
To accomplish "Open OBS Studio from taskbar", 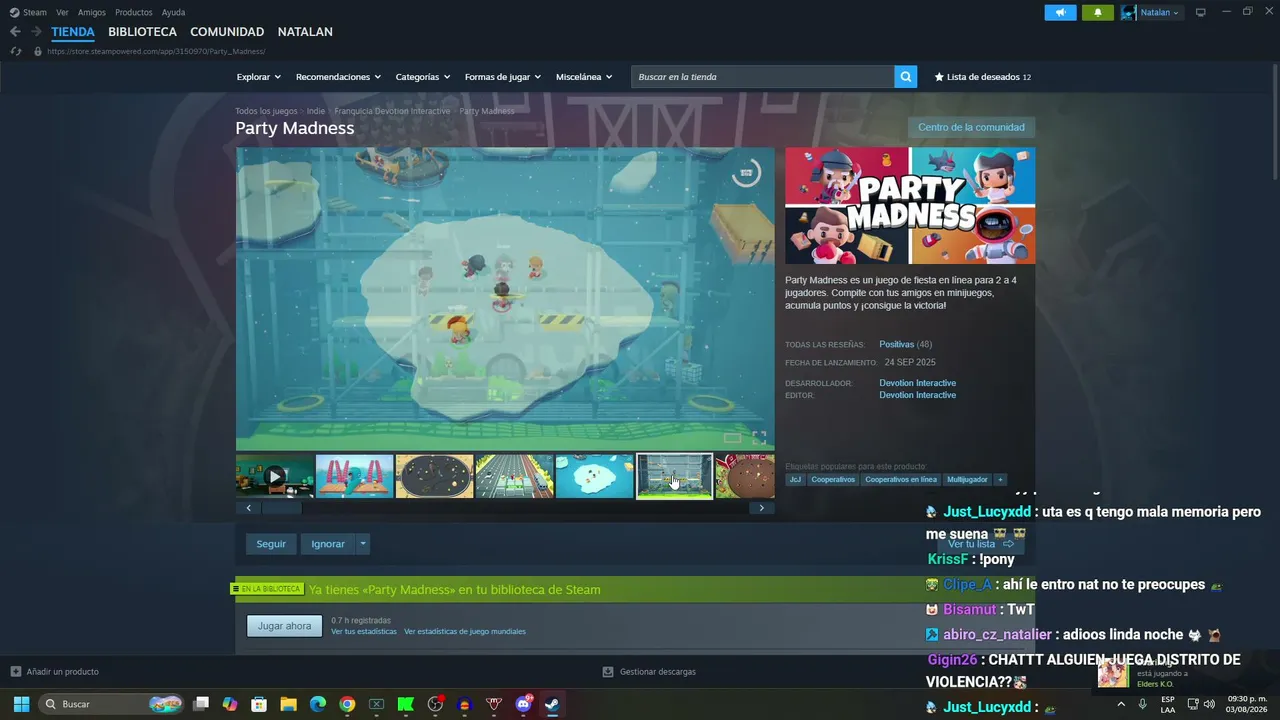I will click(x=435, y=704).
